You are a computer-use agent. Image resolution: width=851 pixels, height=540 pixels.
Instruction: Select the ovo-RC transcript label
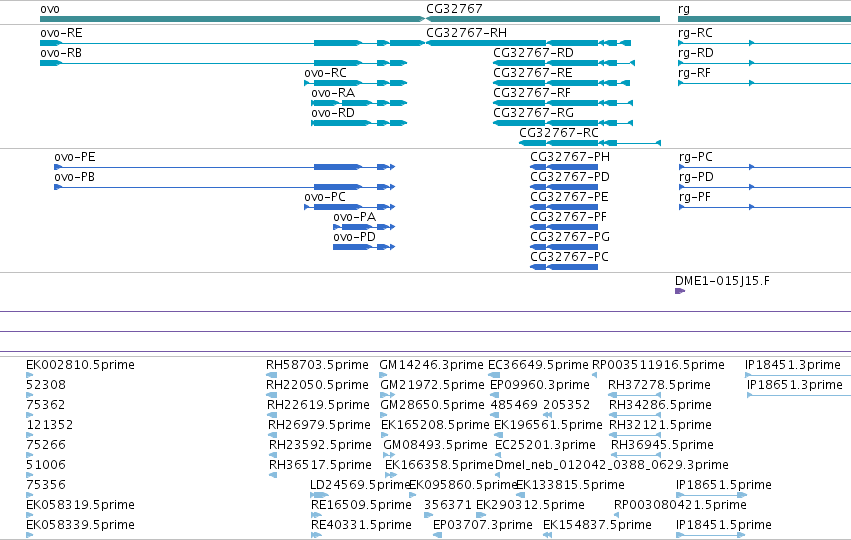click(325, 73)
